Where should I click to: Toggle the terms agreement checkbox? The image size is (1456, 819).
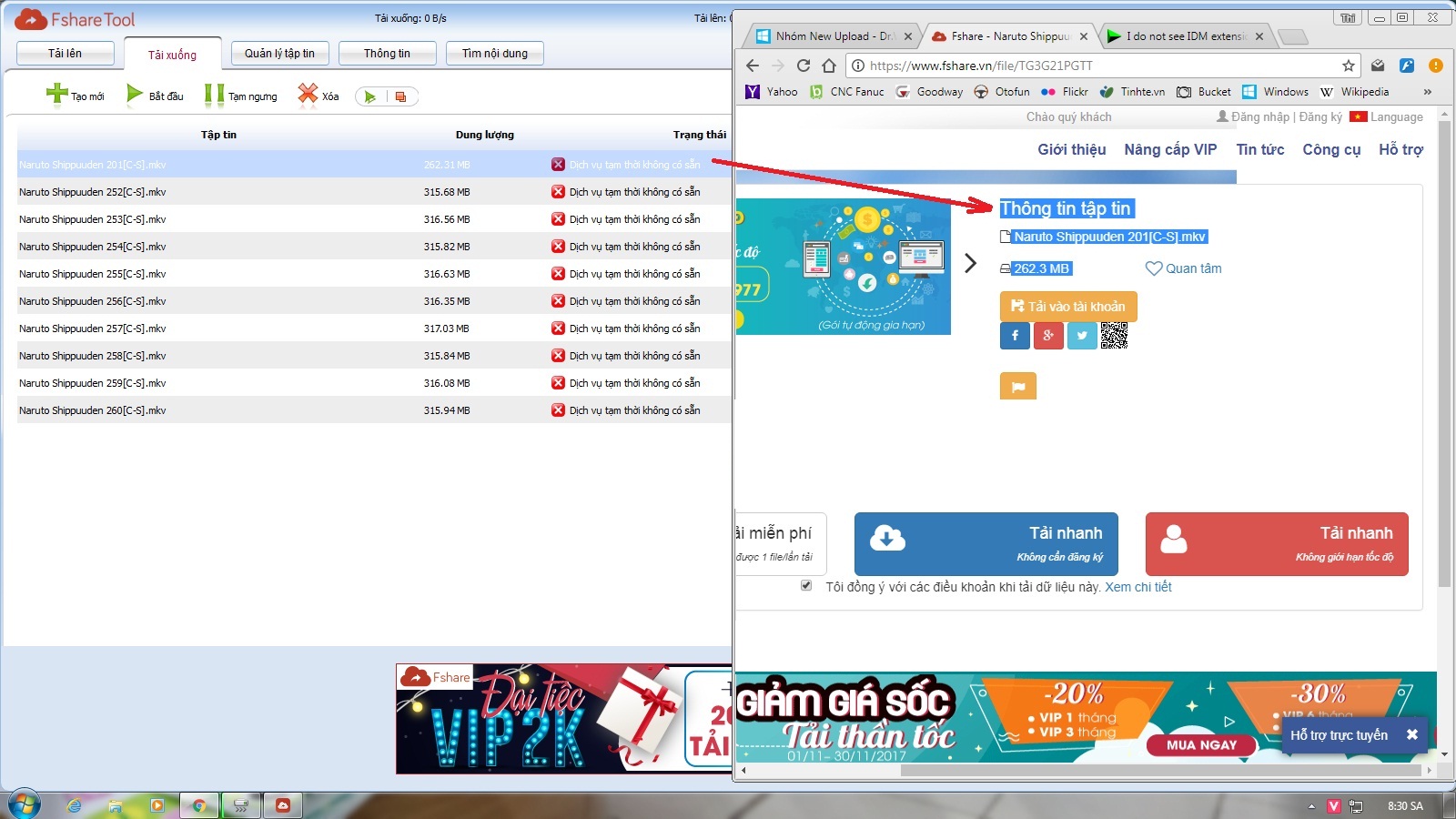tap(806, 586)
